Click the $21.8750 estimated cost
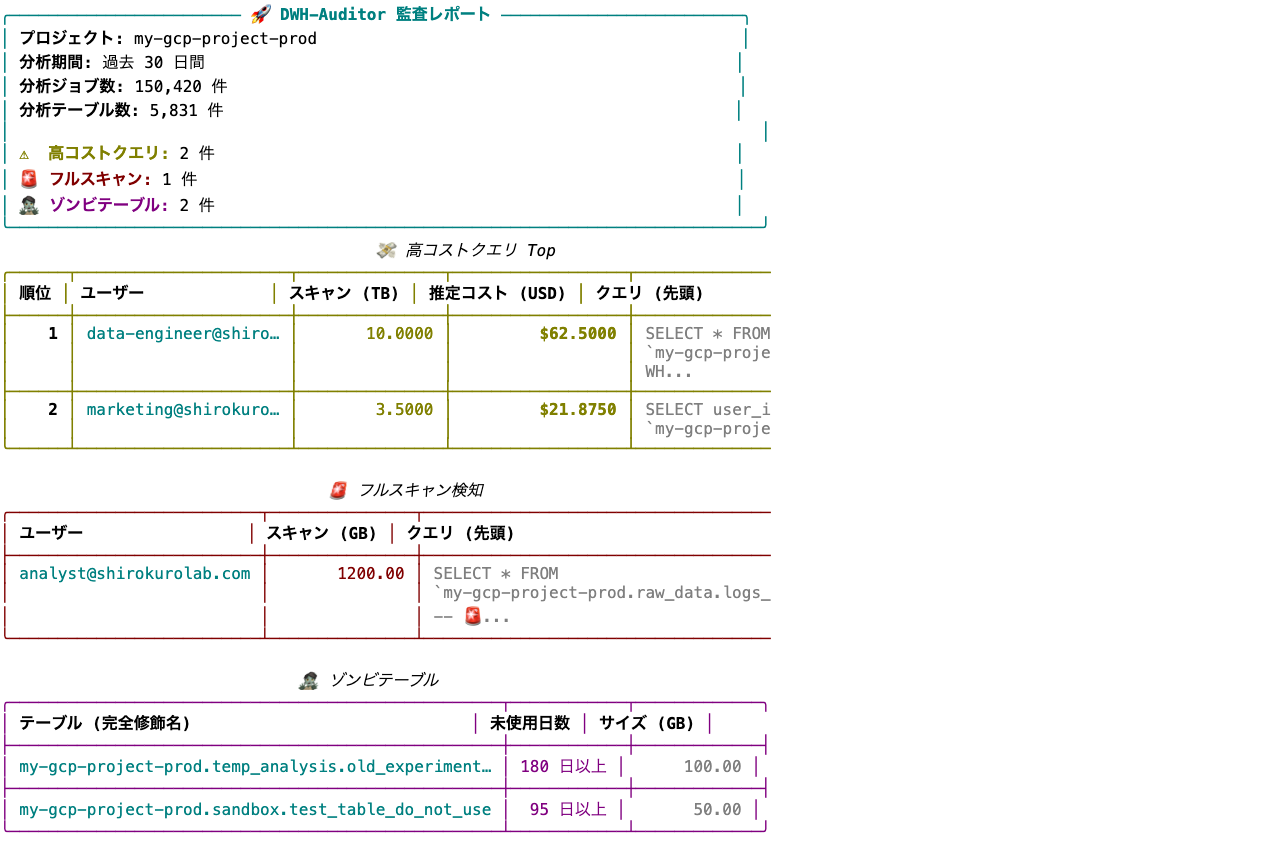This screenshot has height=859, width=1264. 578,410
